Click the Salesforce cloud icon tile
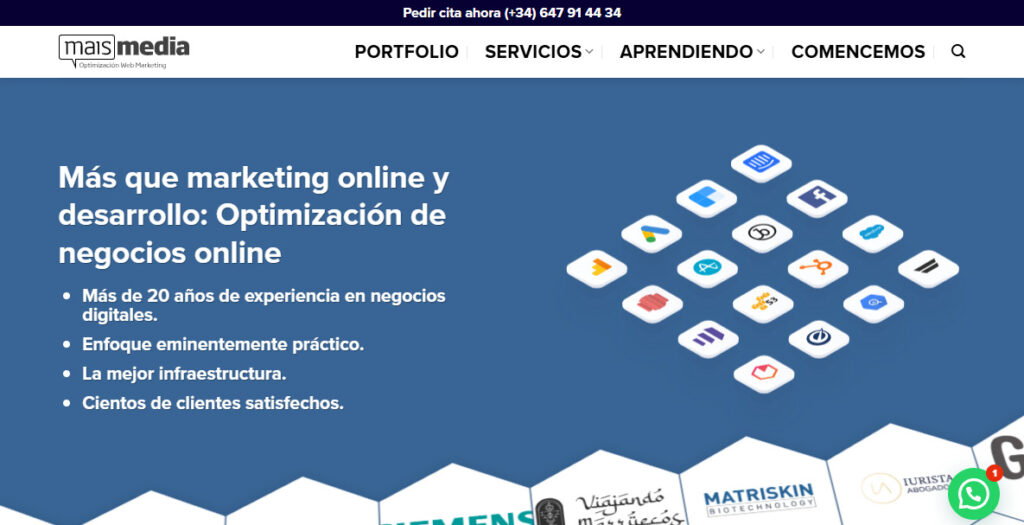This screenshot has height=525, width=1024. [872, 233]
